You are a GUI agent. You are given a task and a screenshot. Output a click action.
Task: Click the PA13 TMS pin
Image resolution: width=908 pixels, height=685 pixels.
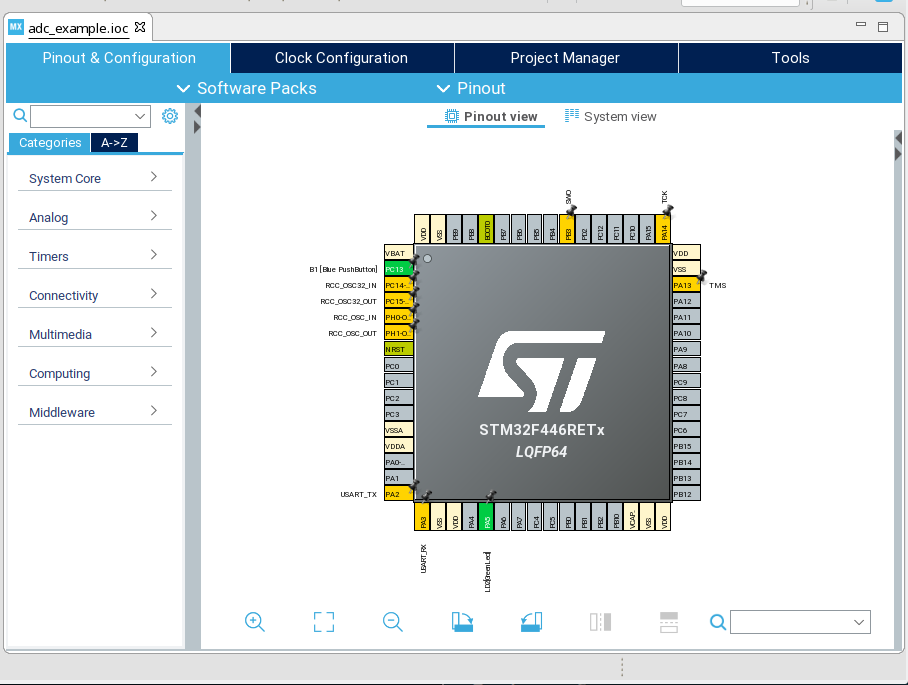click(686, 285)
